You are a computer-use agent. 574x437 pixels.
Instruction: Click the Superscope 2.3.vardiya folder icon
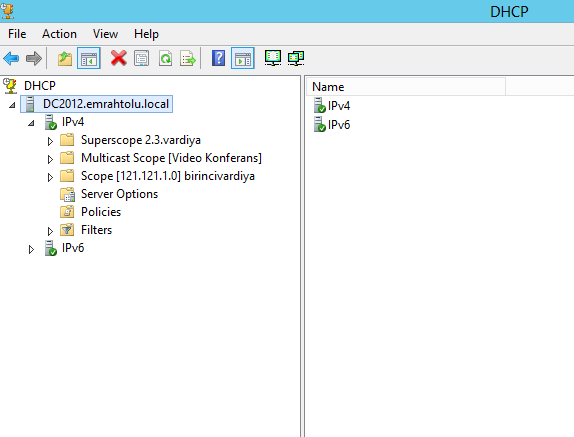(x=67, y=139)
